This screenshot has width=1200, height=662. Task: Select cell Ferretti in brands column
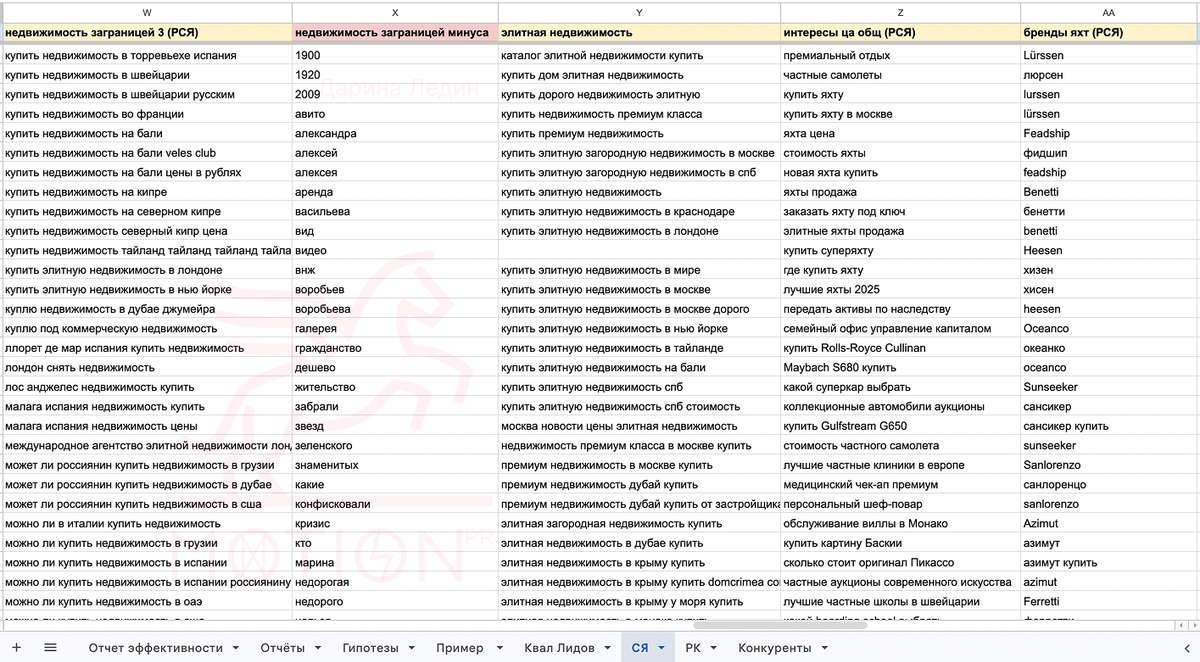pos(1108,601)
